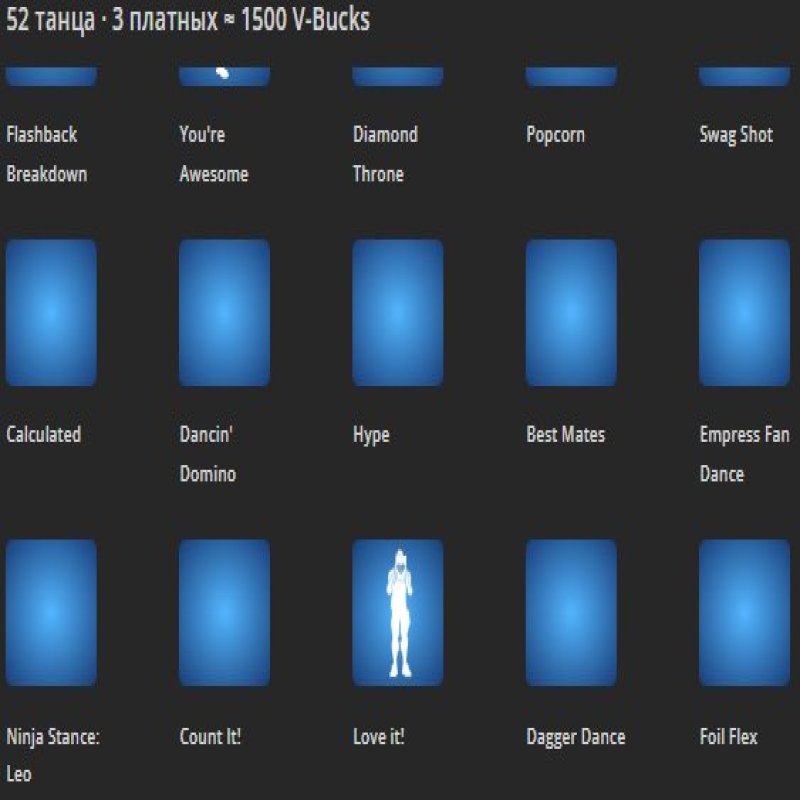Click the Hype emote preview image
800x800 pixels.
pos(398,312)
